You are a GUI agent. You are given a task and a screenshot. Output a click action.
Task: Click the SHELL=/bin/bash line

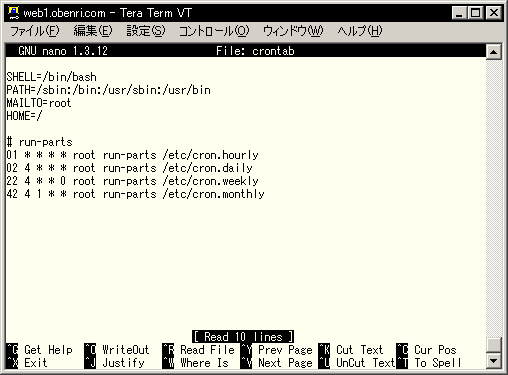click(x=52, y=77)
